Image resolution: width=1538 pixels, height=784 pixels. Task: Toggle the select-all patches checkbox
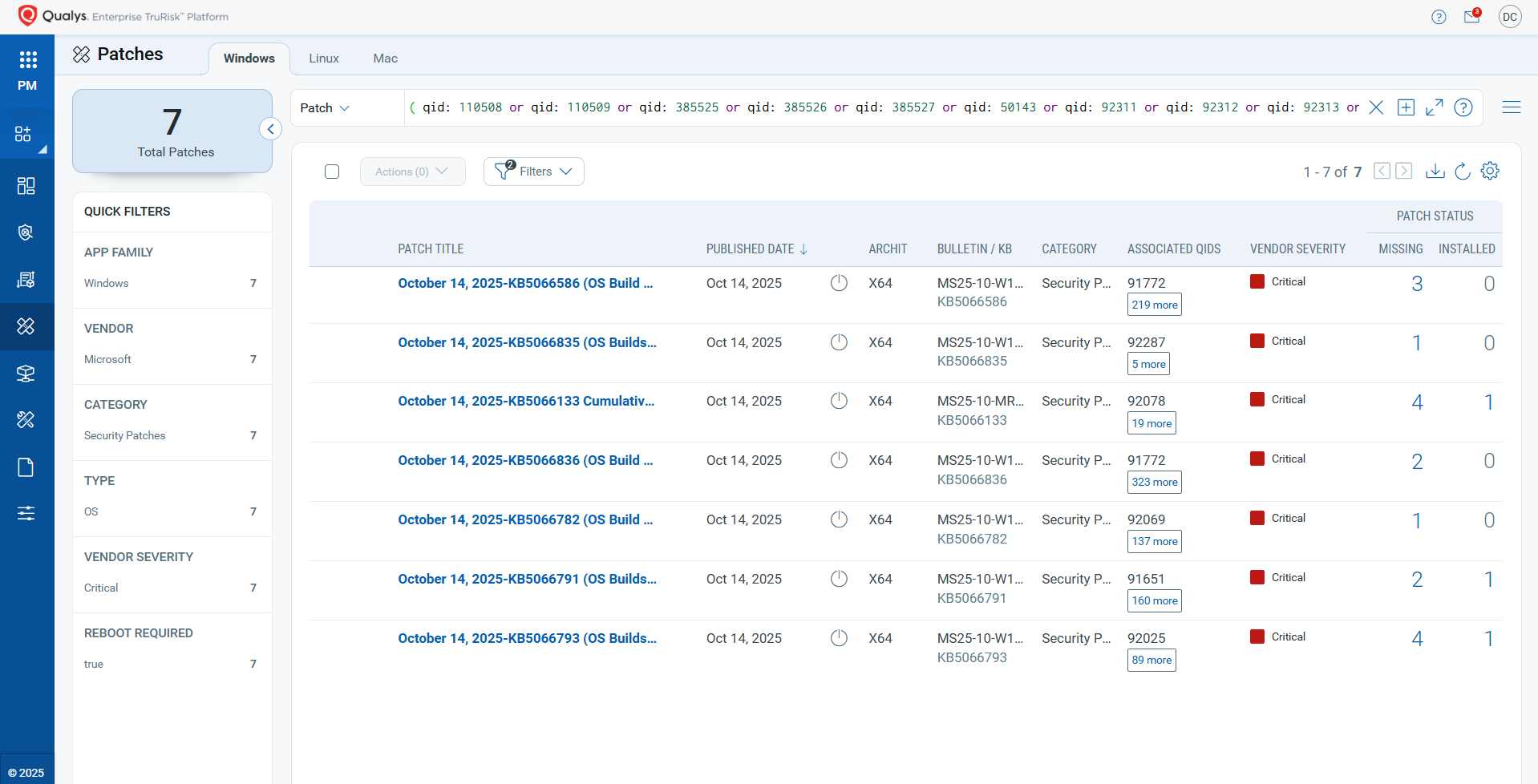click(332, 172)
